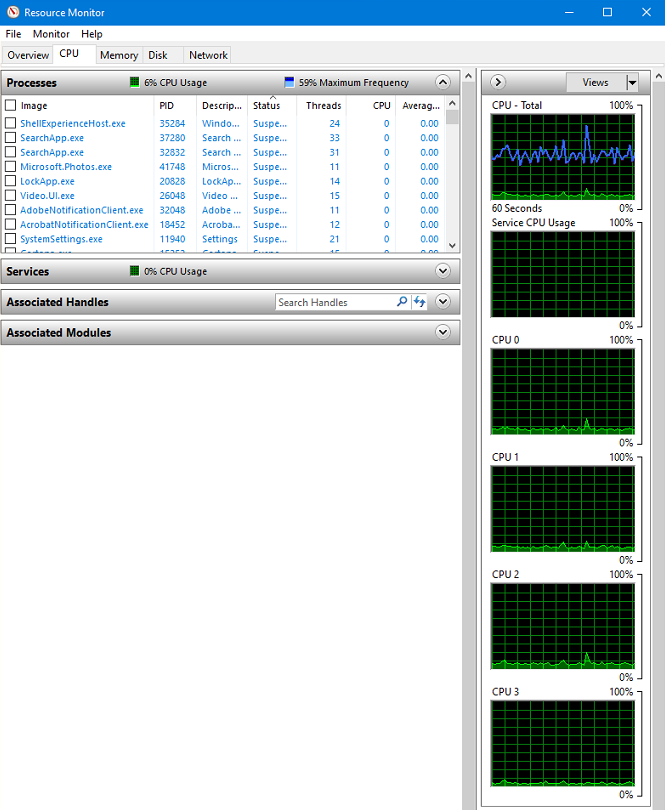Select the AdobeNotificationClient.exe checkbox

point(10,210)
